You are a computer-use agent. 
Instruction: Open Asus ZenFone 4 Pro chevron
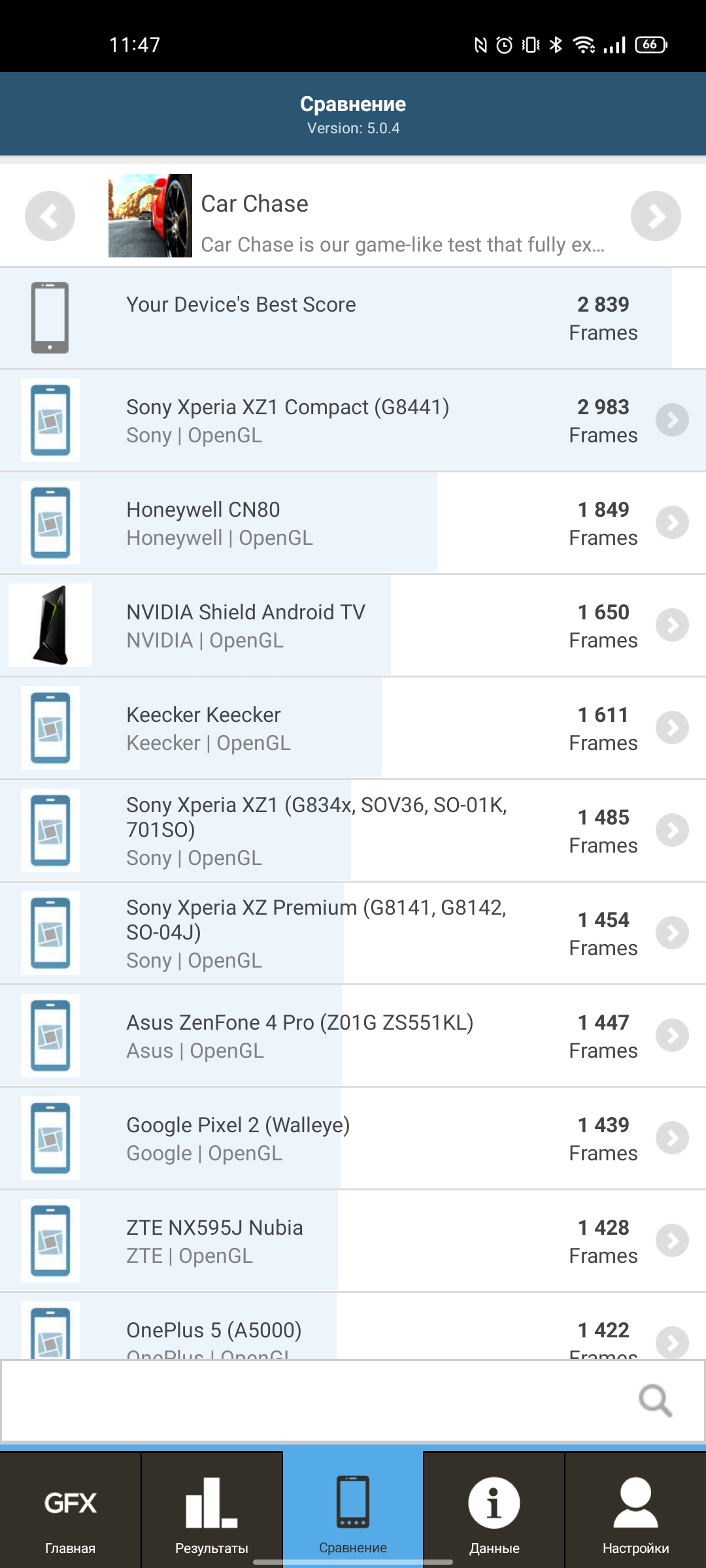point(672,1036)
